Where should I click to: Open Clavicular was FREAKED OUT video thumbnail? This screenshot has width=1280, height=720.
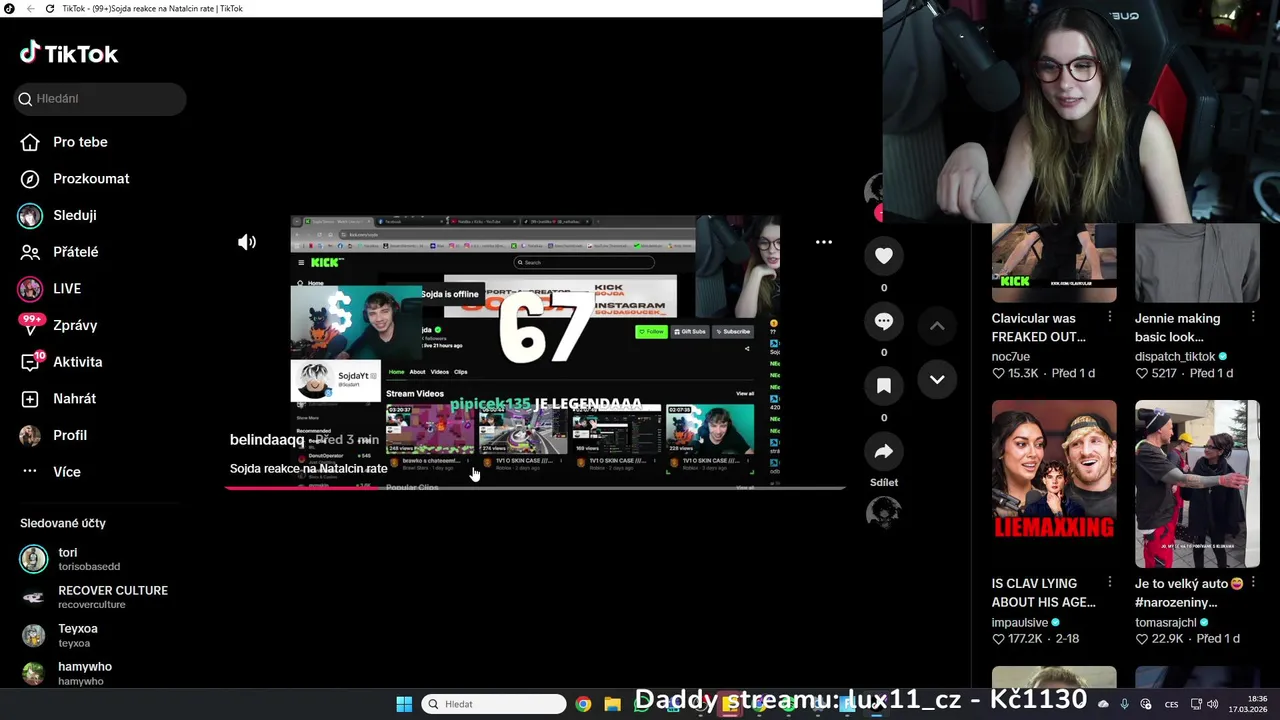pos(1054,262)
